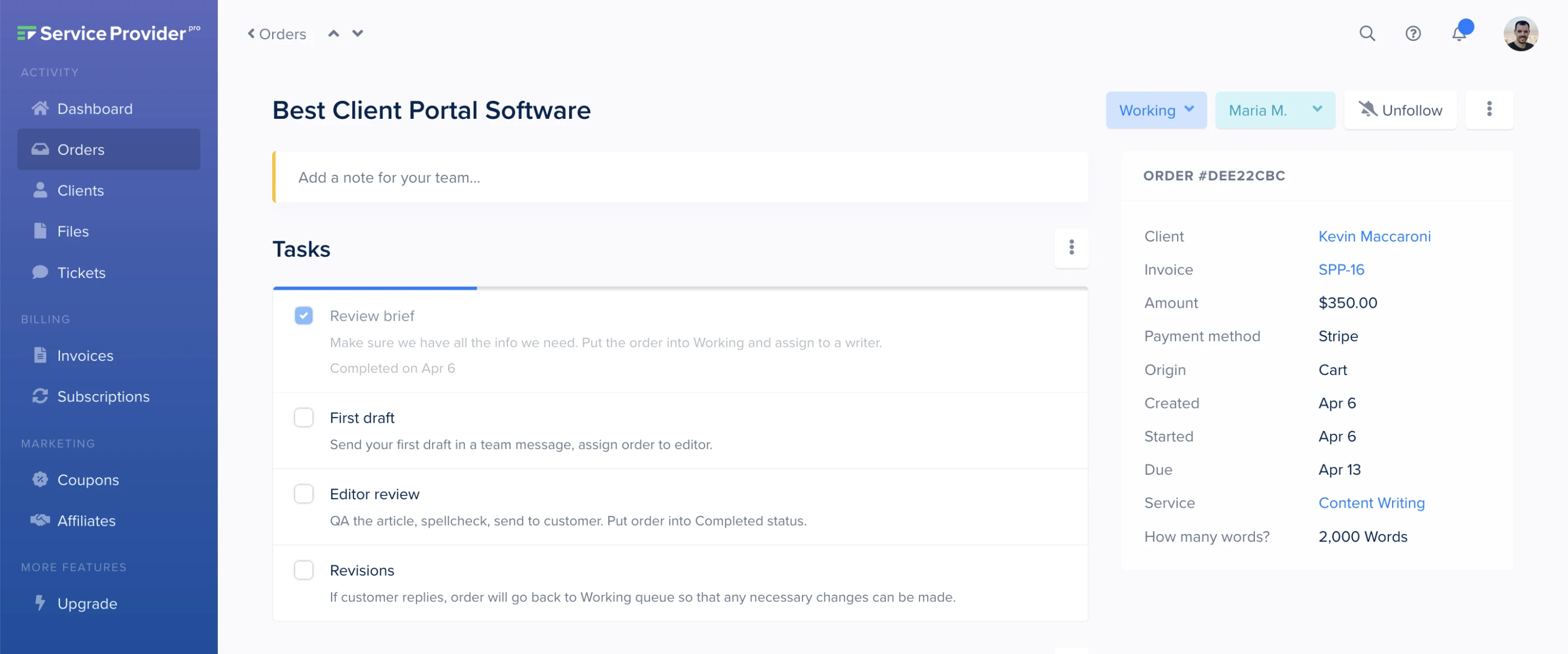Open the Maria M. assignee dropdown
1568x654 pixels.
(1275, 110)
